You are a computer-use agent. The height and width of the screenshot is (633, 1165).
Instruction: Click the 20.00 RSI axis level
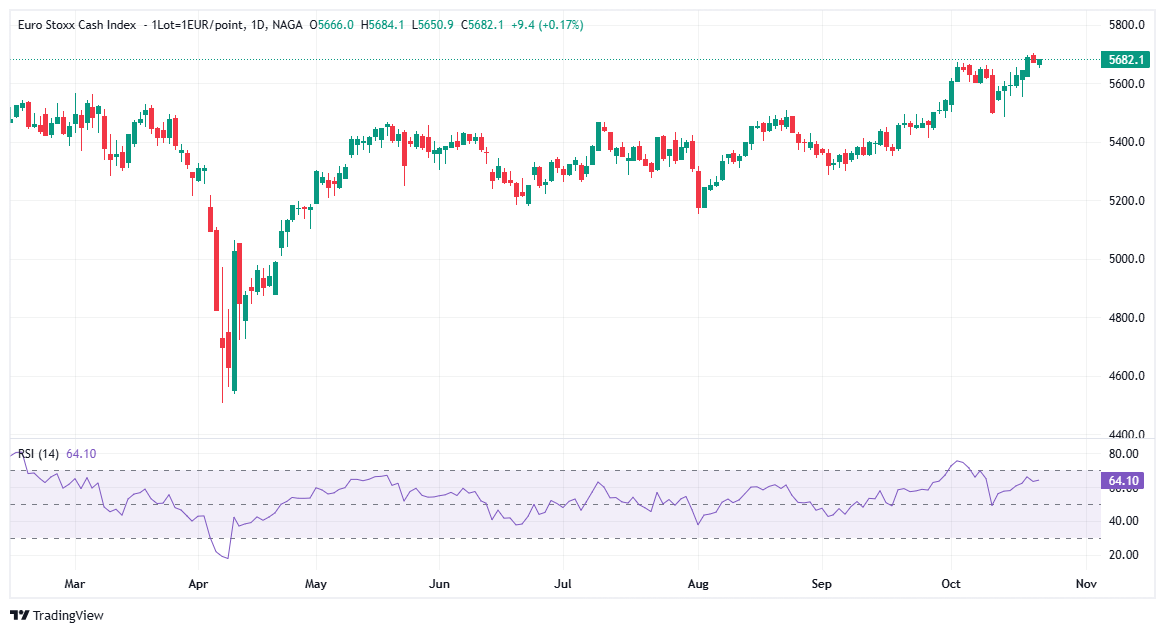pos(1123,555)
